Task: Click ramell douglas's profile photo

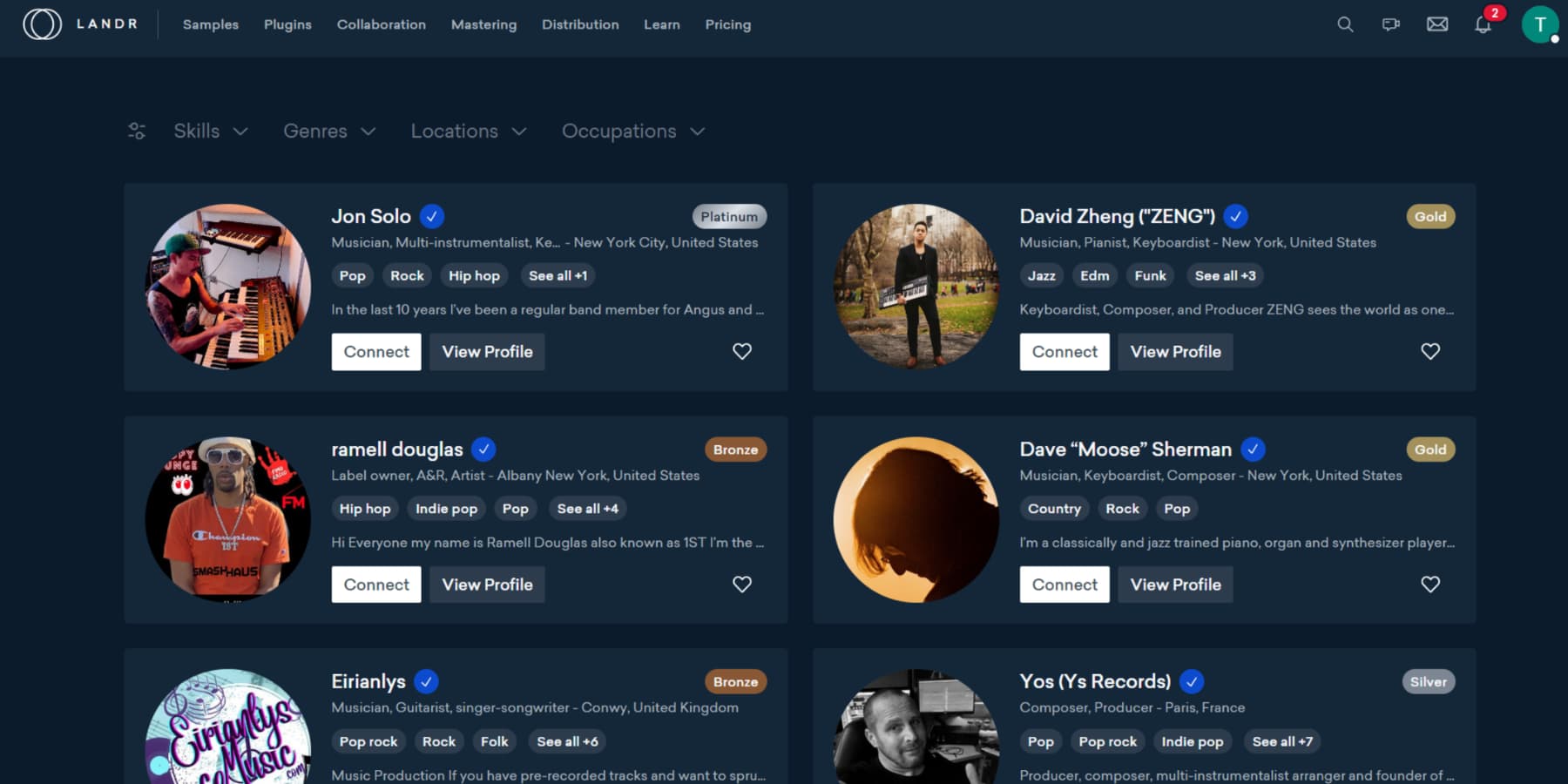Action: [x=228, y=519]
